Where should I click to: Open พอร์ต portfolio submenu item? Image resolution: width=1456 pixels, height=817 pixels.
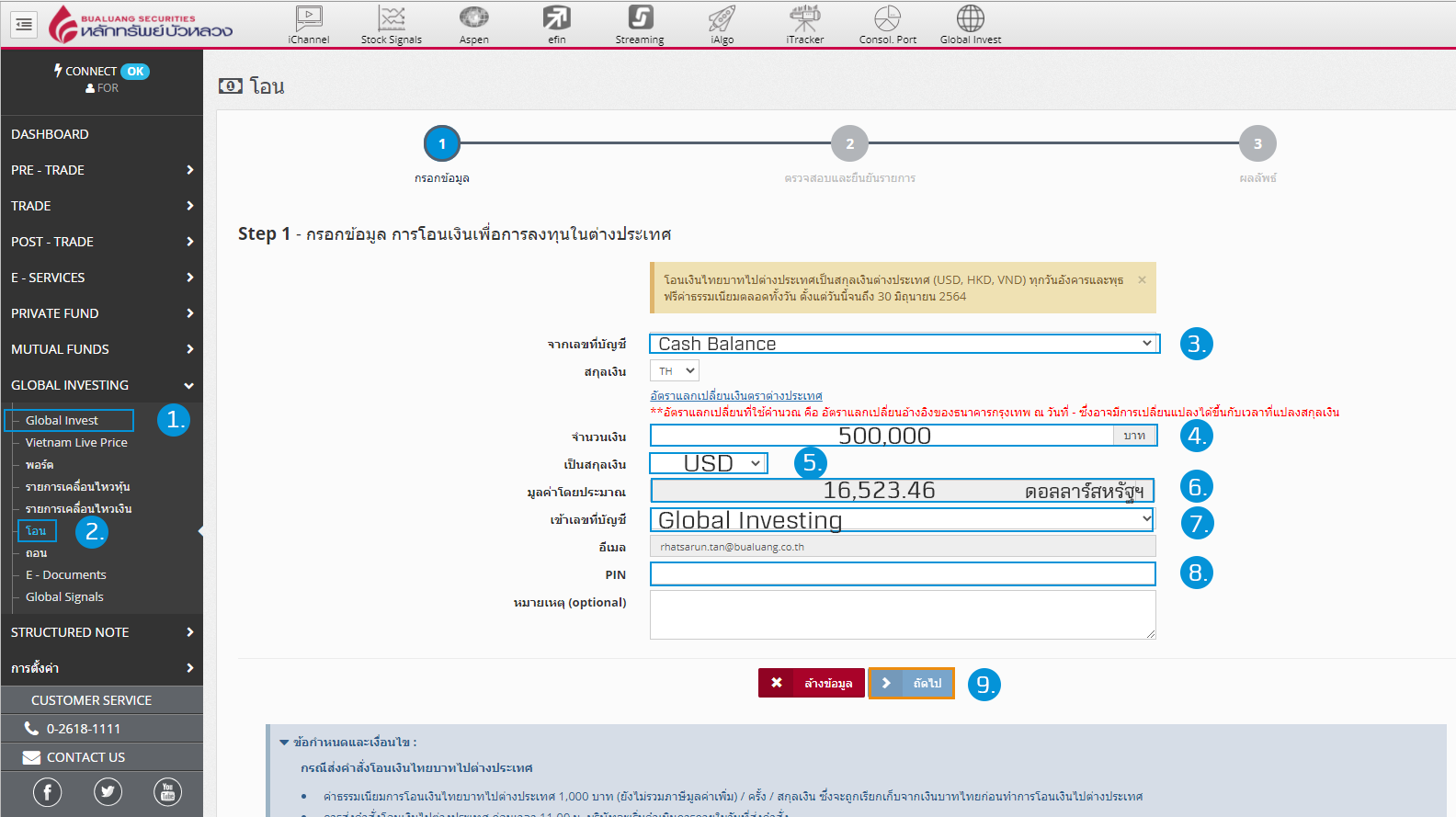(x=40, y=465)
